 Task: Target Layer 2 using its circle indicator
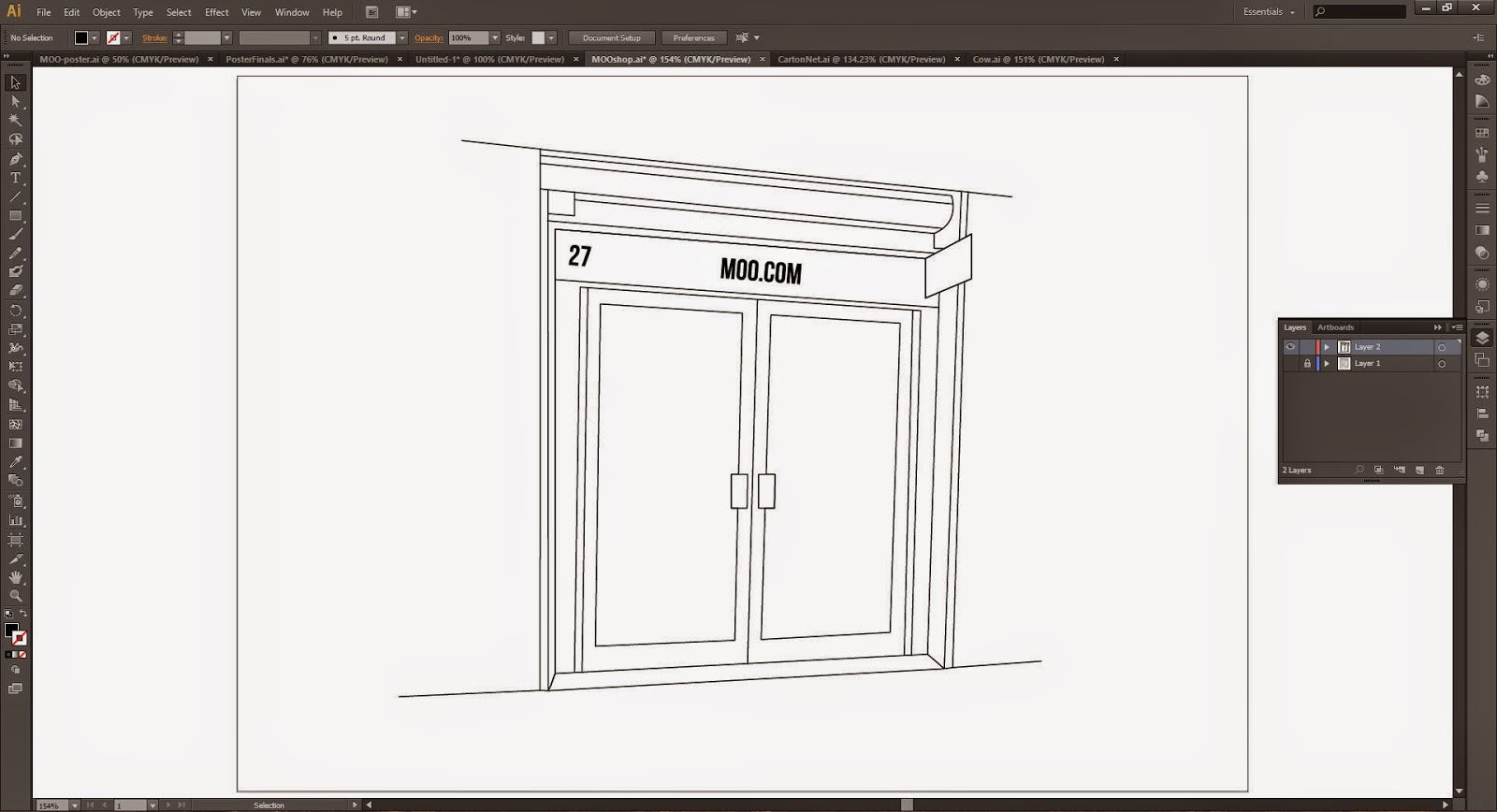click(x=1442, y=347)
